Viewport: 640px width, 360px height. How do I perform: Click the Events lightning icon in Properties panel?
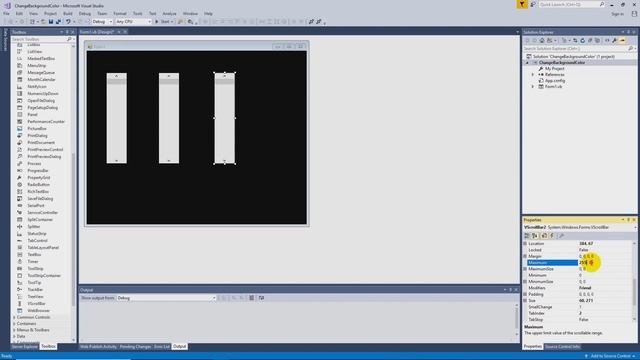point(552,236)
